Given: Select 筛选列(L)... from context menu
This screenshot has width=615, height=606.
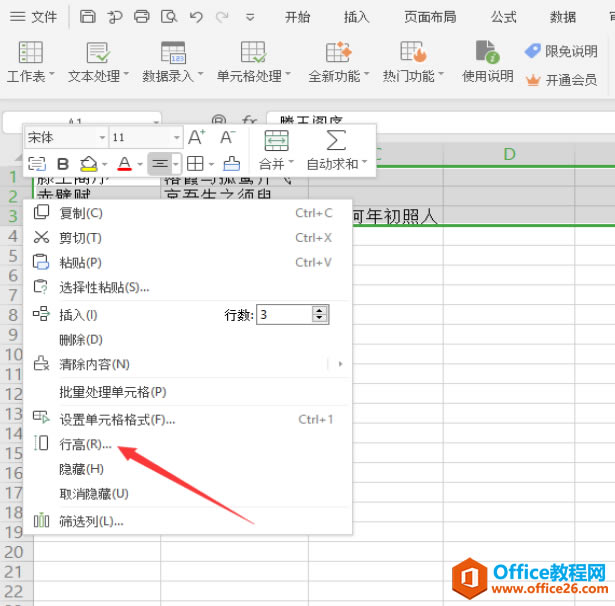Looking at the screenshot, I should click(187, 522).
